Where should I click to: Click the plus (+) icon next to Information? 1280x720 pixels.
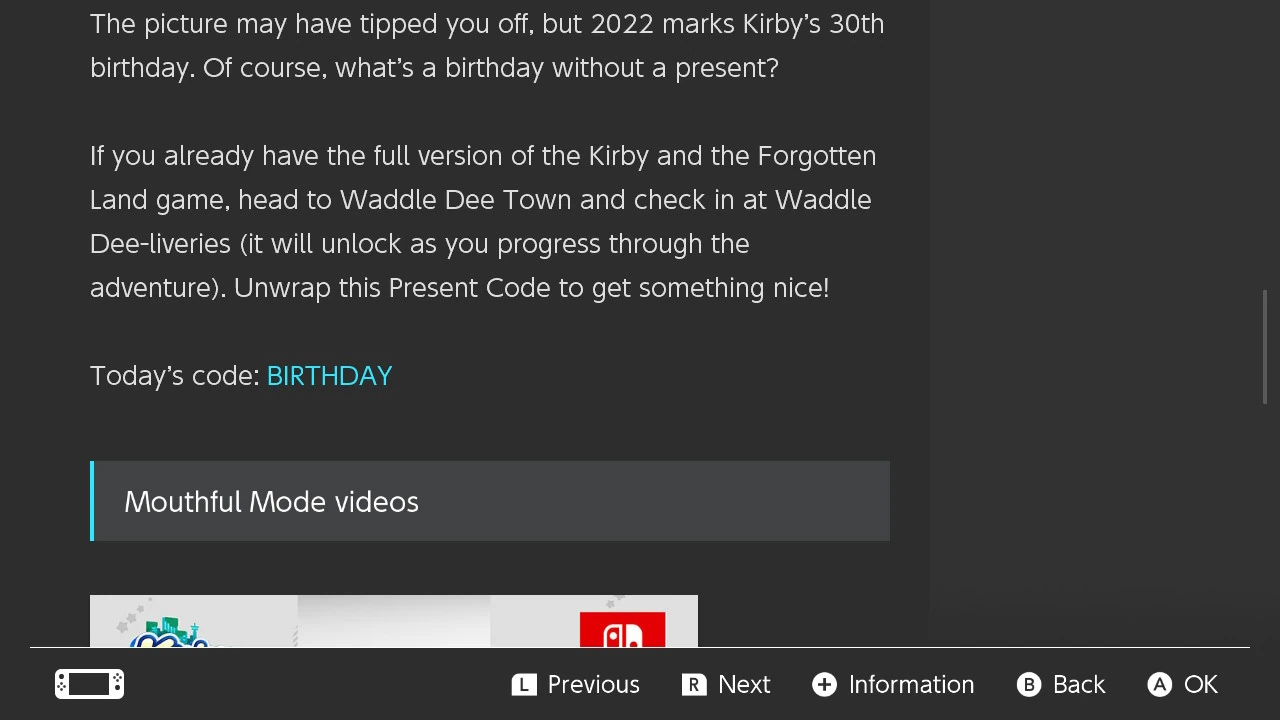[824, 684]
